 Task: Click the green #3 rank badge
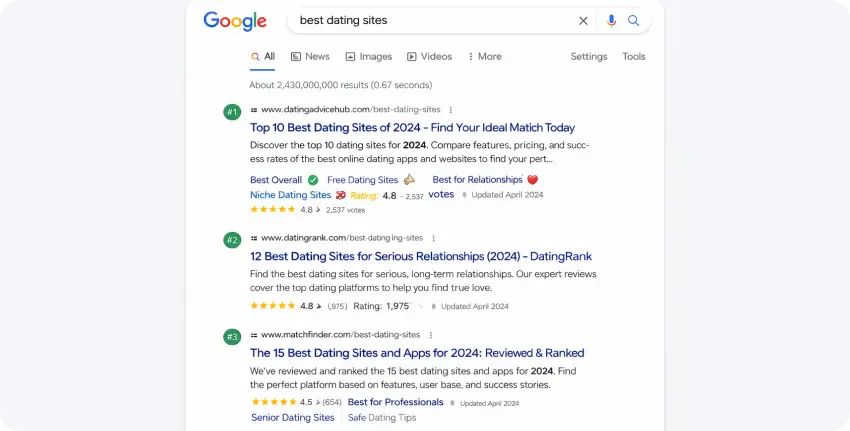pyautogui.click(x=232, y=337)
